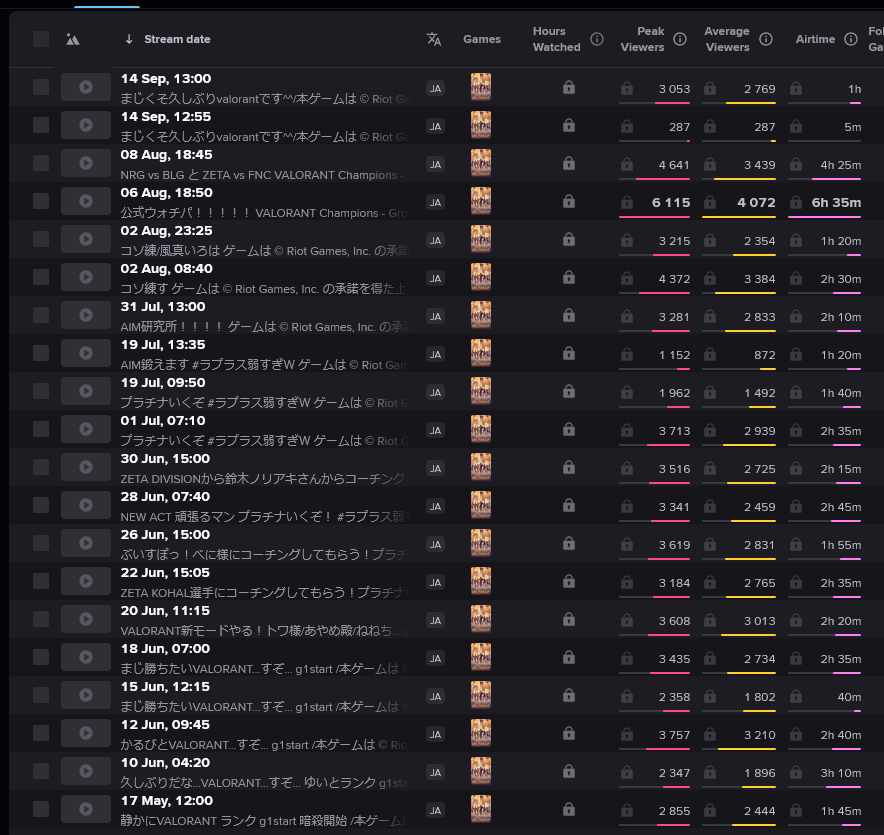Click lock icon beside peak viewers 6 115
Screen dimensions: 884x835
[x=626, y=202]
